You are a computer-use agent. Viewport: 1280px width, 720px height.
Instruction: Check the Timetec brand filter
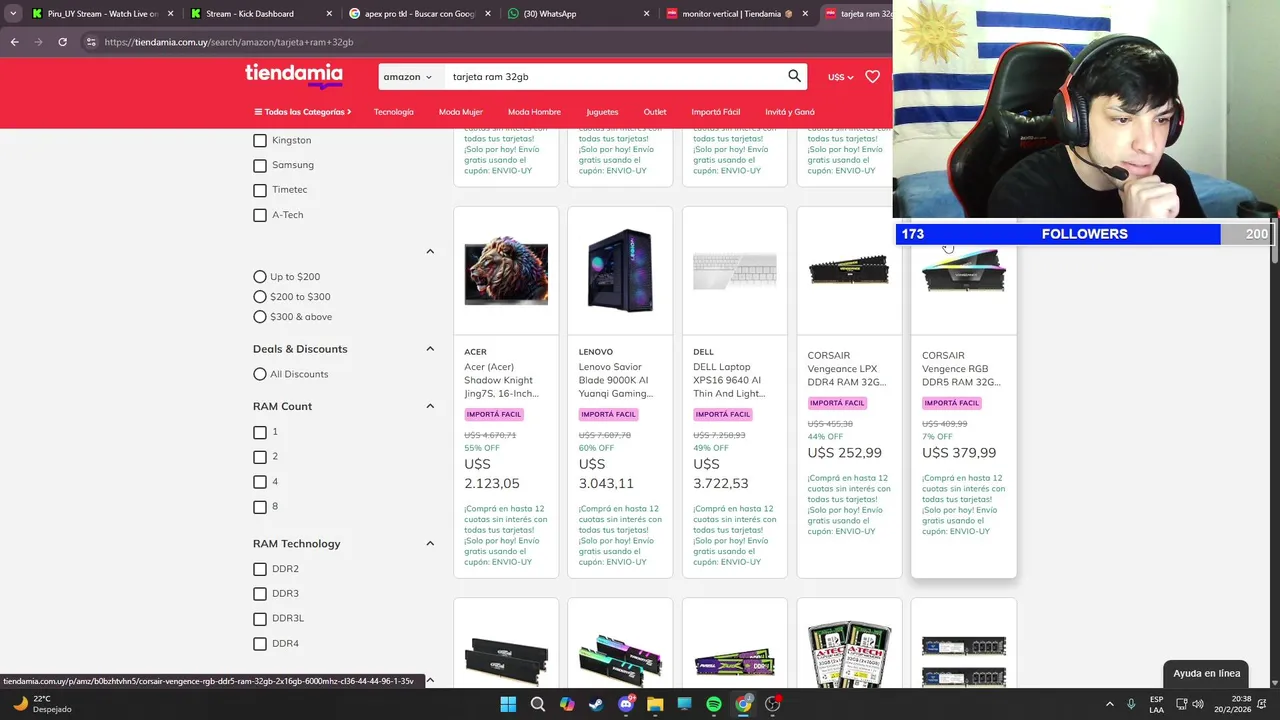coord(260,191)
